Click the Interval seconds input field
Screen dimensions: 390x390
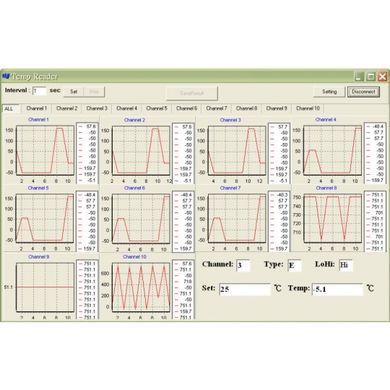39,91
